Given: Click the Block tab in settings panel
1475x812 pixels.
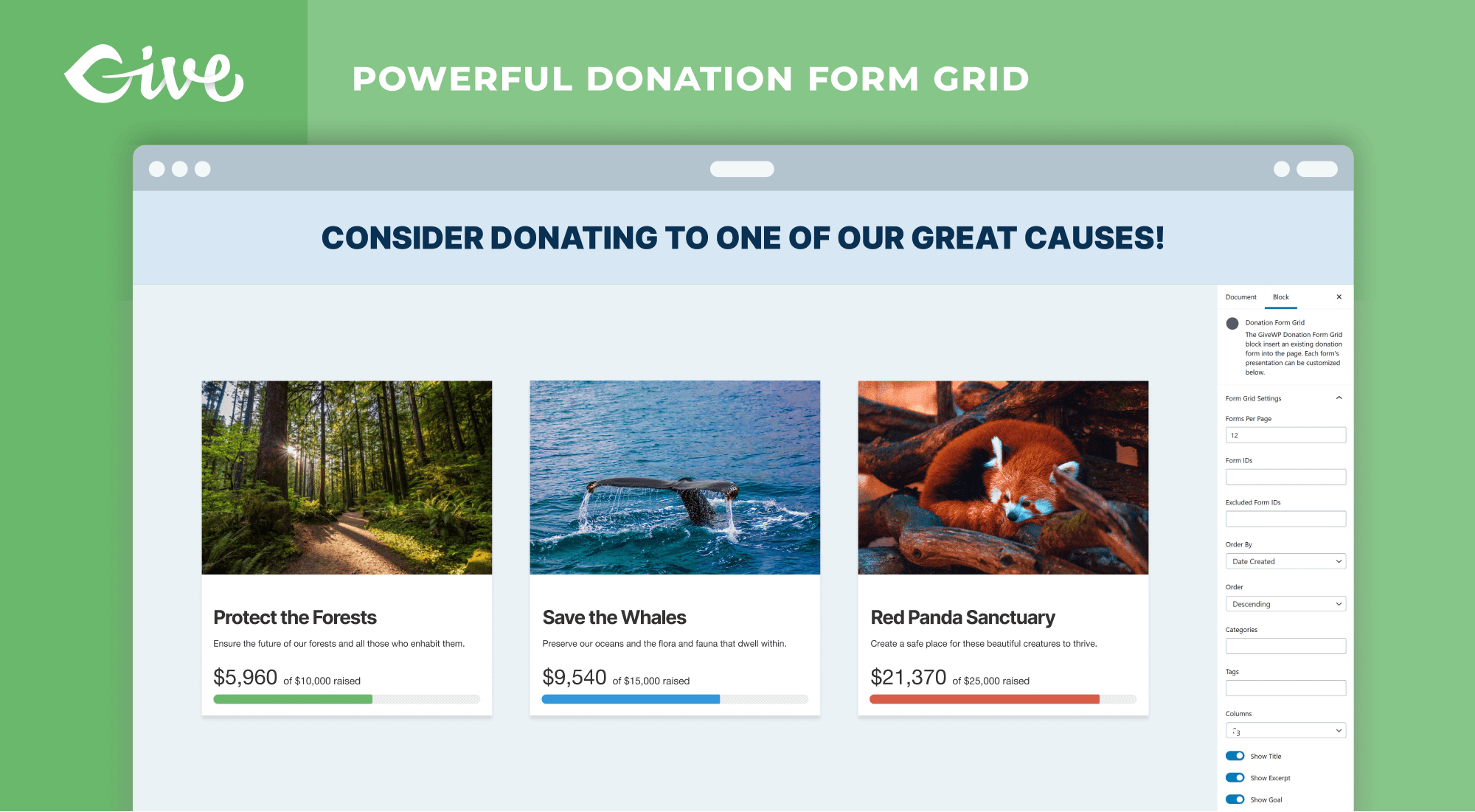Looking at the screenshot, I should [x=1282, y=297].
